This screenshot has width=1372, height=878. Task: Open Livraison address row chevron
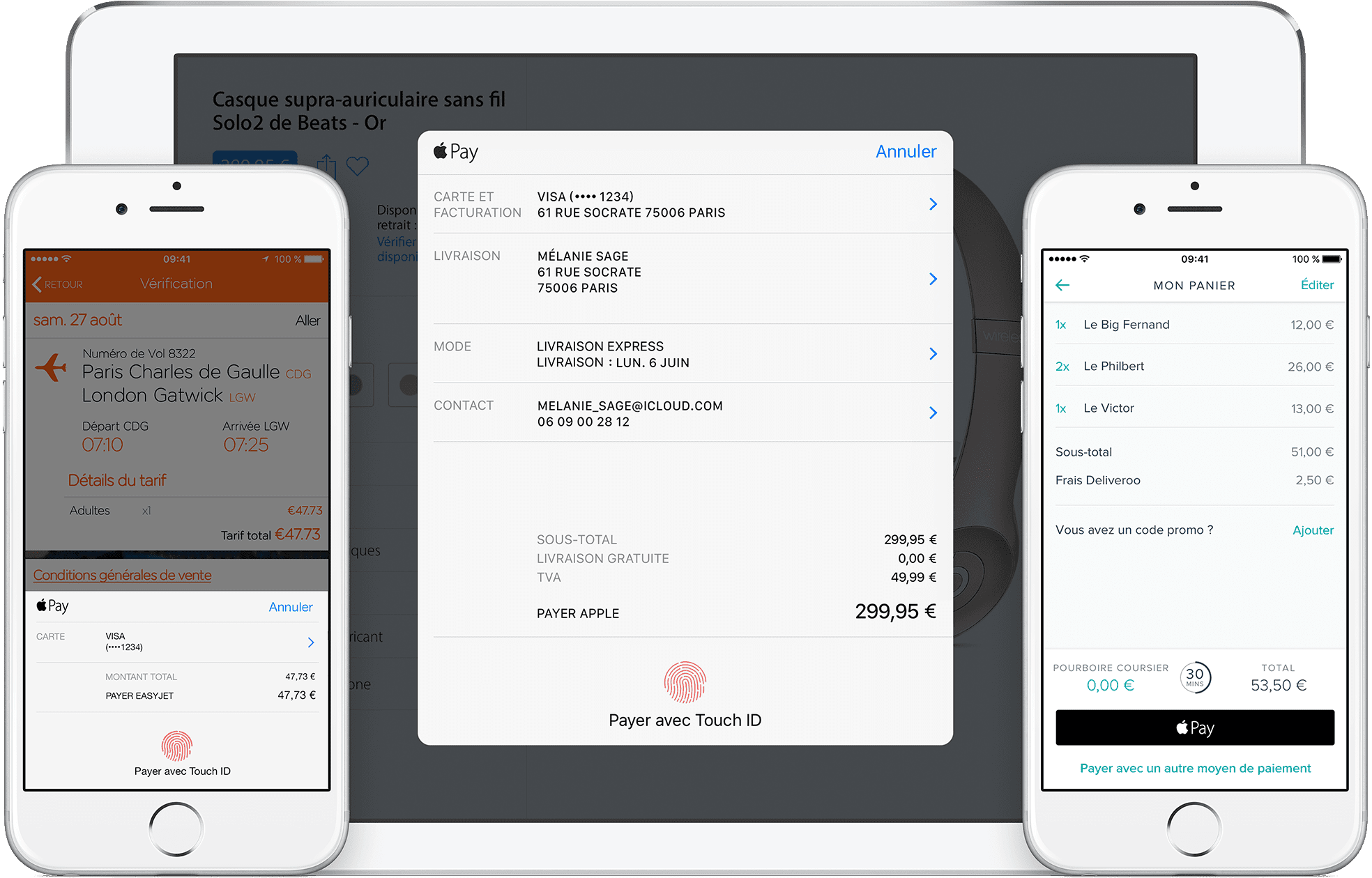(933, 279)
